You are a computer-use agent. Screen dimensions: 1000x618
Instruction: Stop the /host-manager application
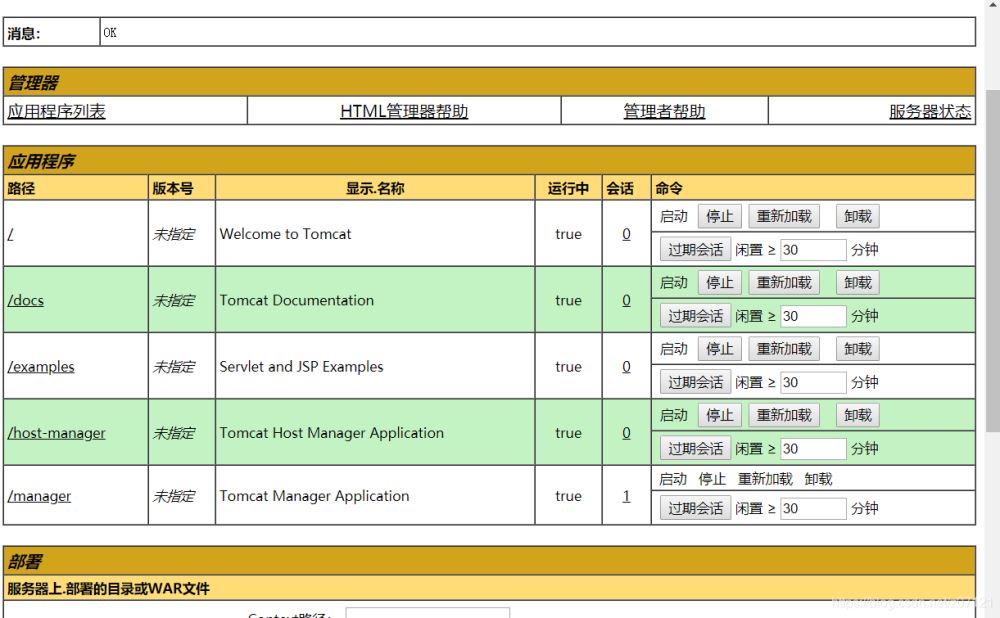click(x=719, y=415)
